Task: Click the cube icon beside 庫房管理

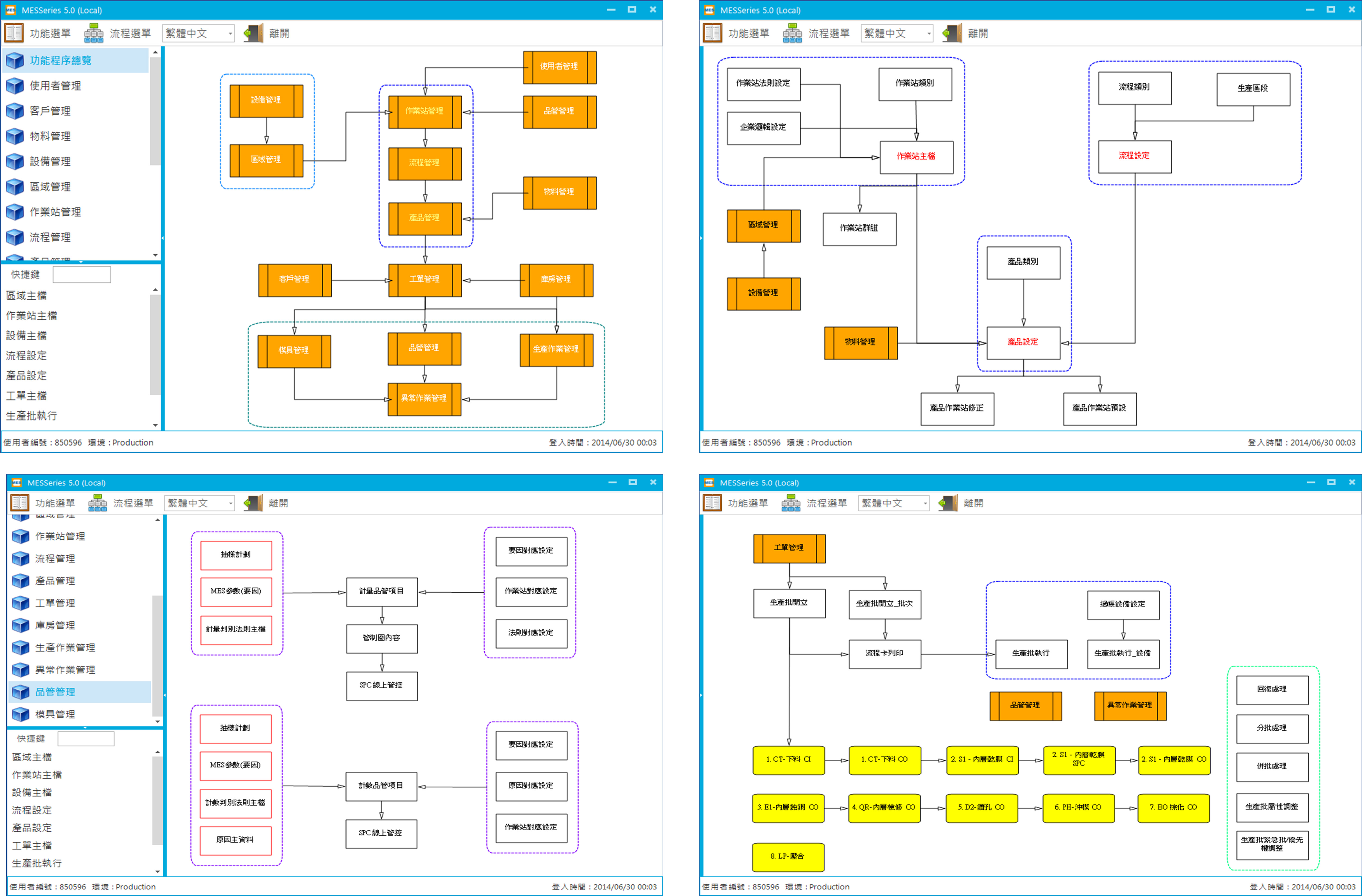Action: pyautogui.click(x=21, y=625)
